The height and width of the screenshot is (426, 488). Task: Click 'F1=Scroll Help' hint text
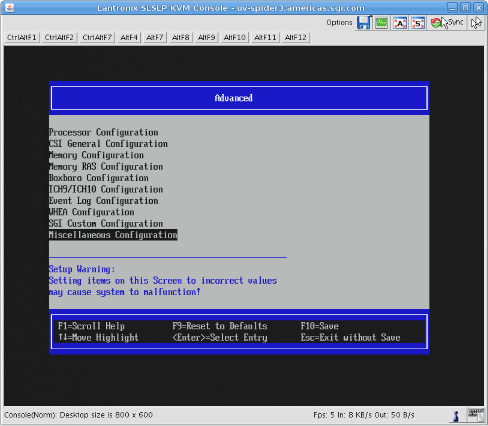91,326
